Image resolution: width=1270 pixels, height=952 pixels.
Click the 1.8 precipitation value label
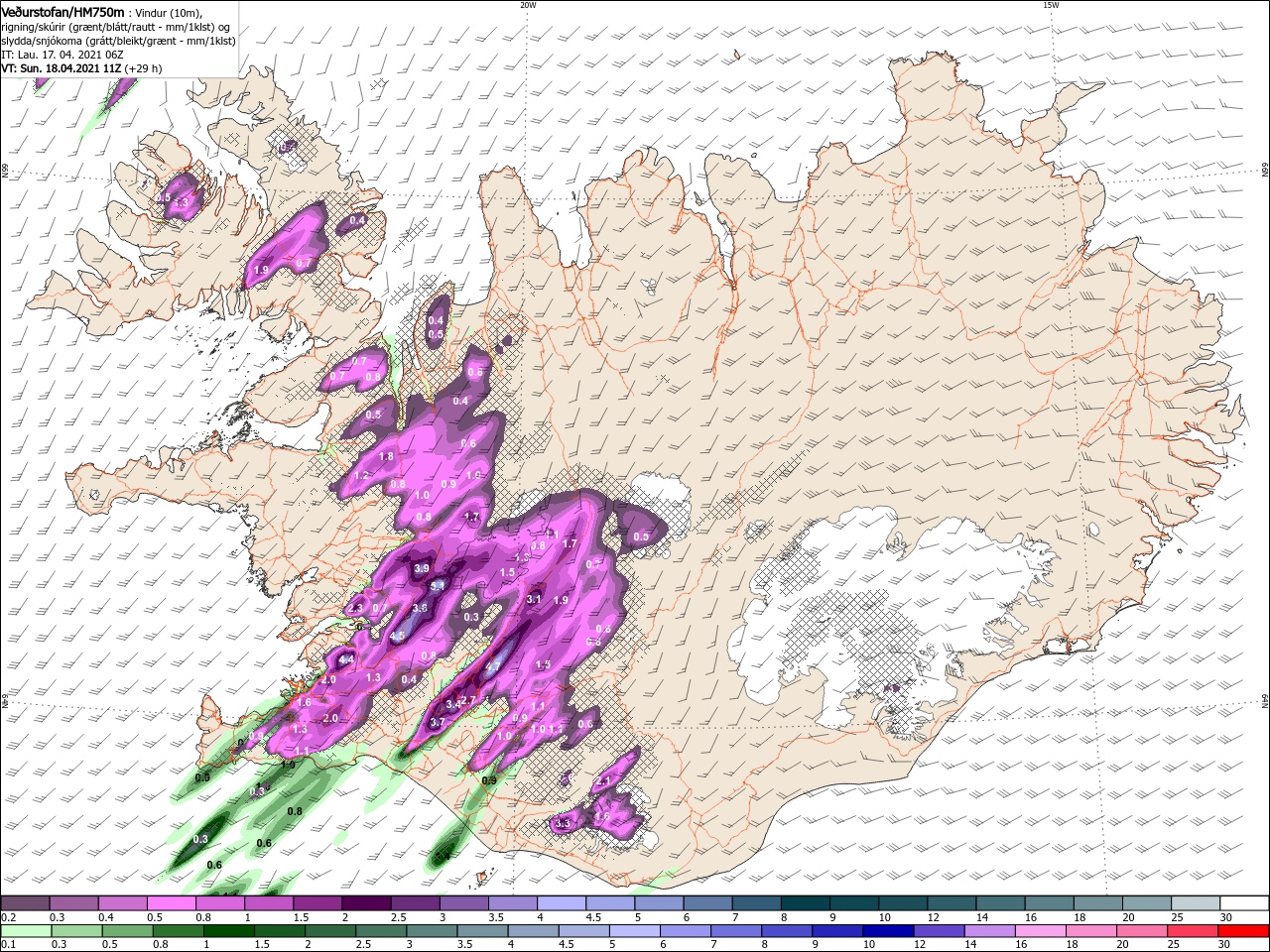387,456
